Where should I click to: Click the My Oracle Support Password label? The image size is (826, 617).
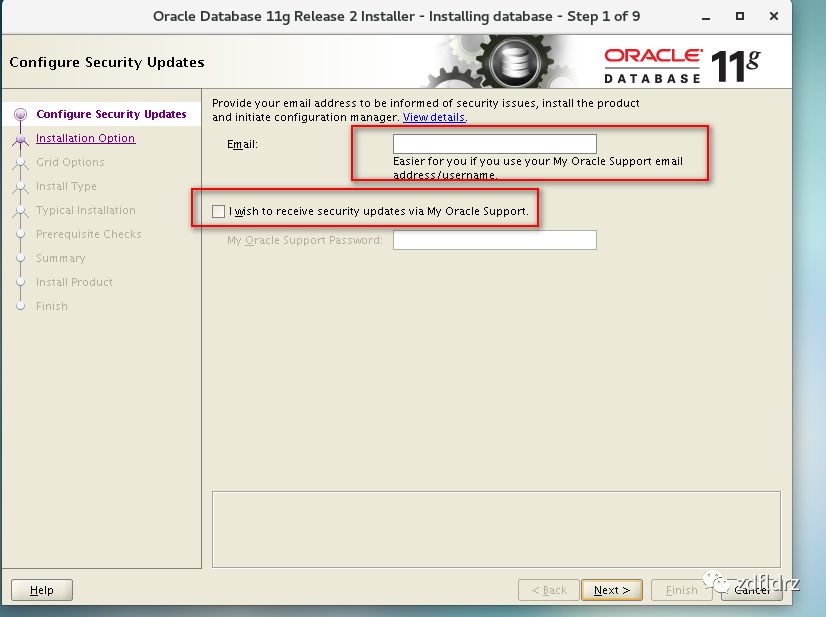(304, 240)
